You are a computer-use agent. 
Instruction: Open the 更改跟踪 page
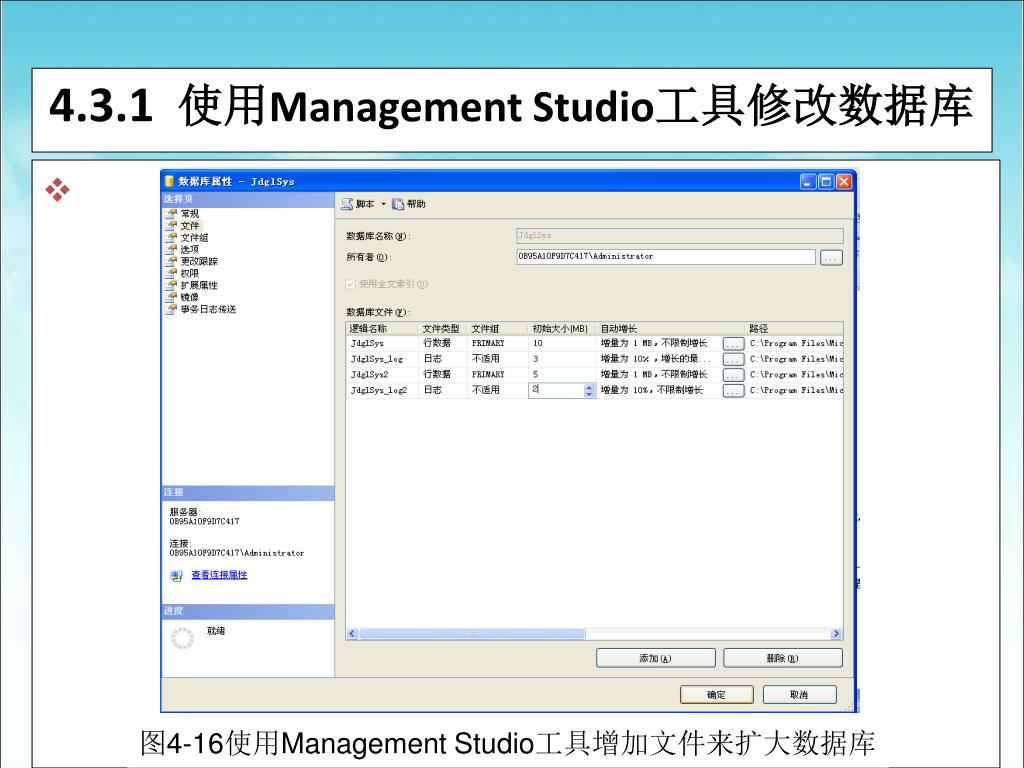point(199,261)
